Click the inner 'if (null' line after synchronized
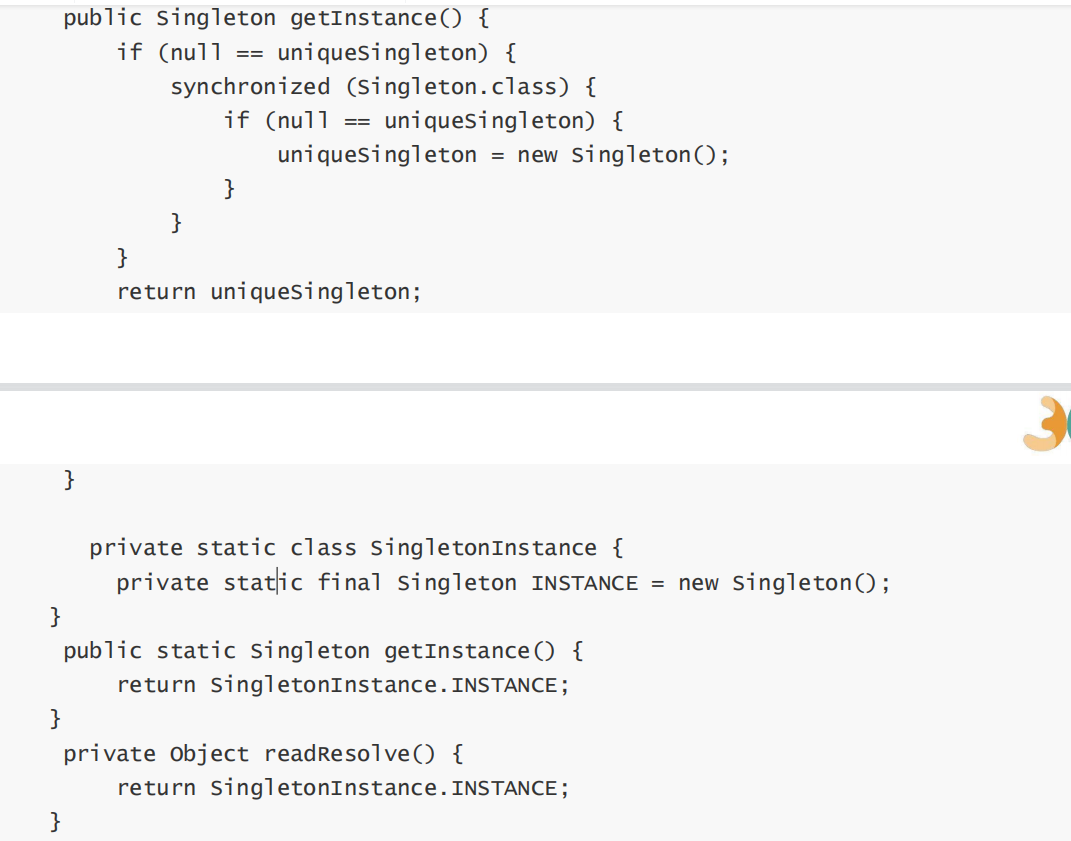The image size is (1071, 841). (x=423, y=121)
